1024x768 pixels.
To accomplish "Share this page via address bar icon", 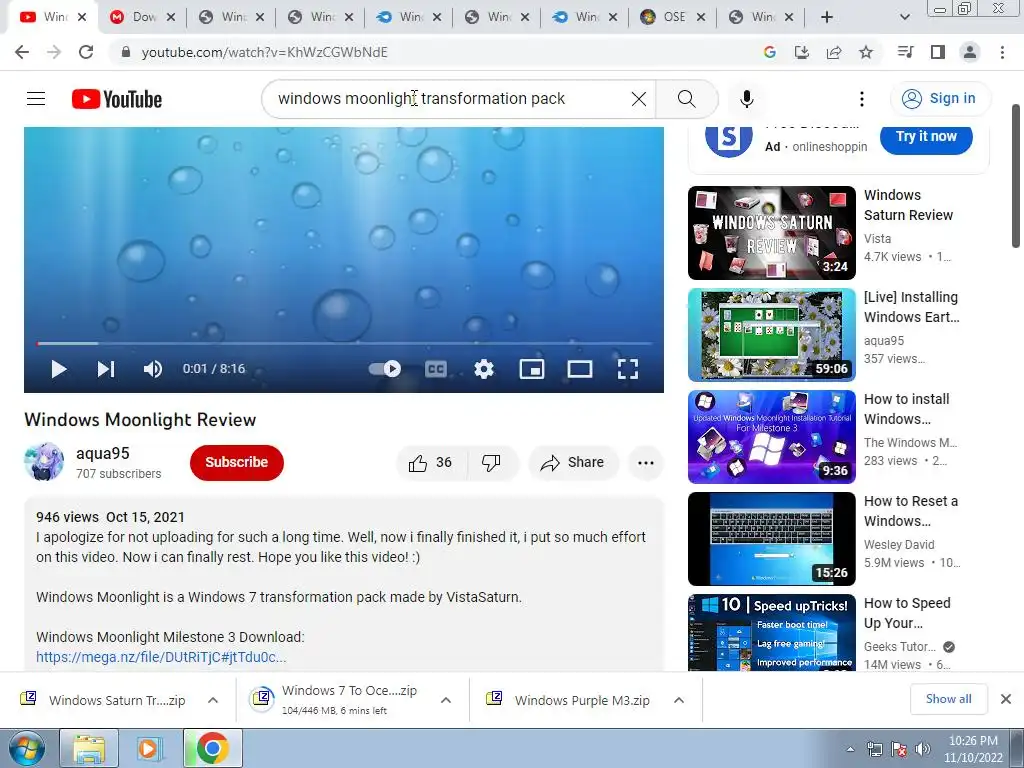I will click(834, 52).
